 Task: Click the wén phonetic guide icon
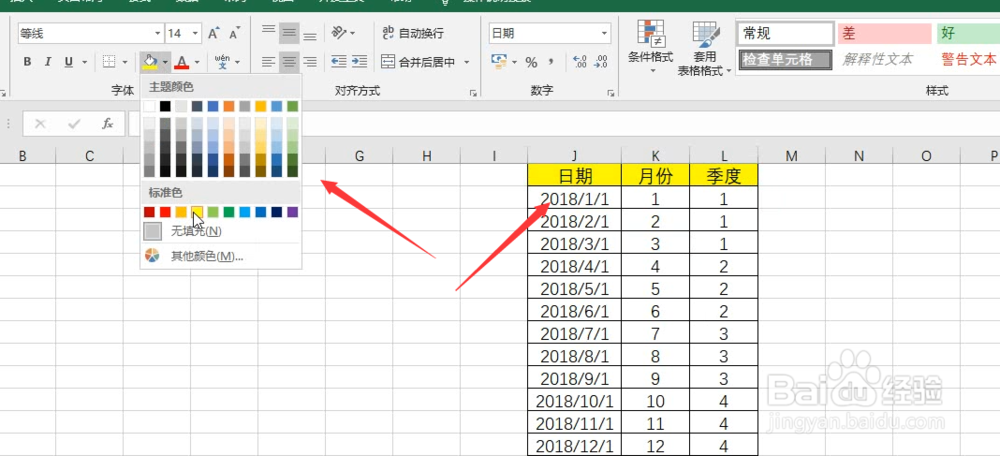[222, 62]
